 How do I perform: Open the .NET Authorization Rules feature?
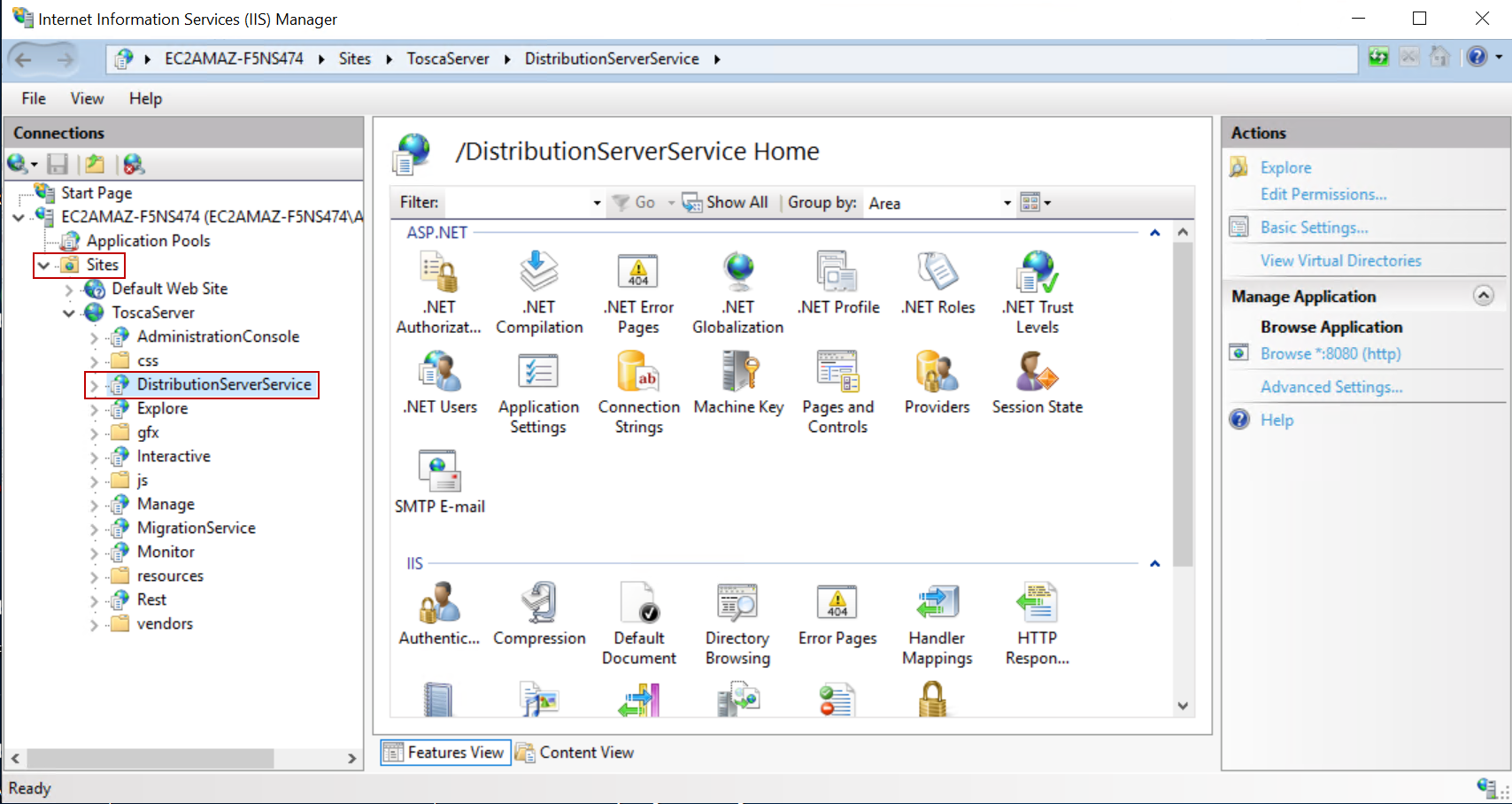click(x=439, y=293)
